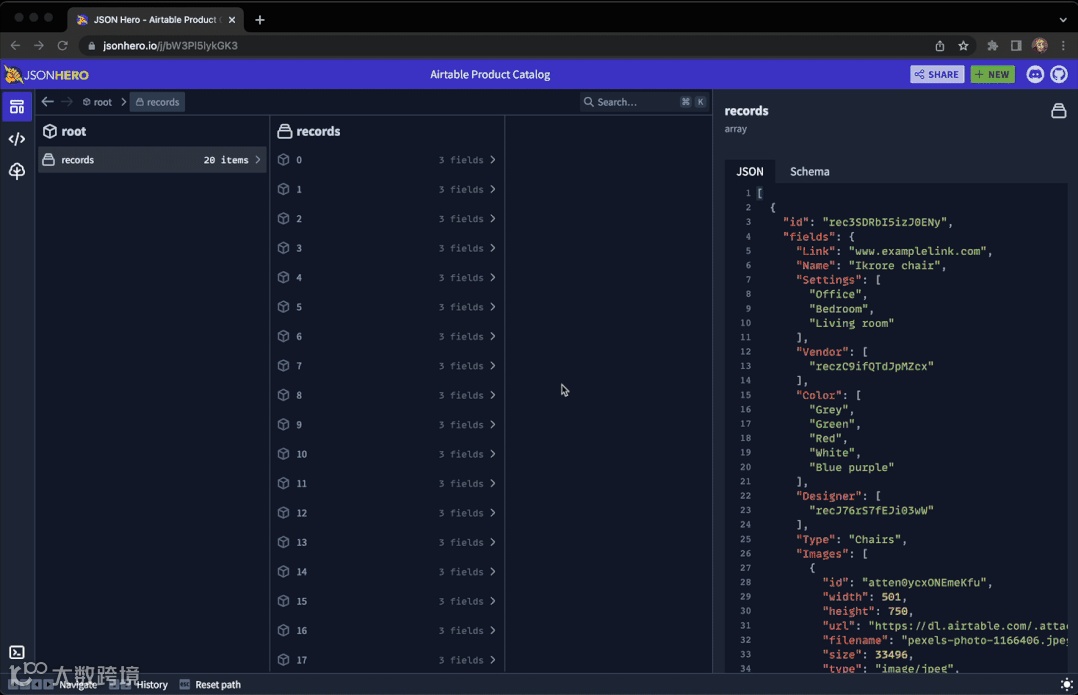Image resolution: width=1078 pixels, height=695 pixels.
Task: Go back with the path back arrow
Action: click(47, 102)
